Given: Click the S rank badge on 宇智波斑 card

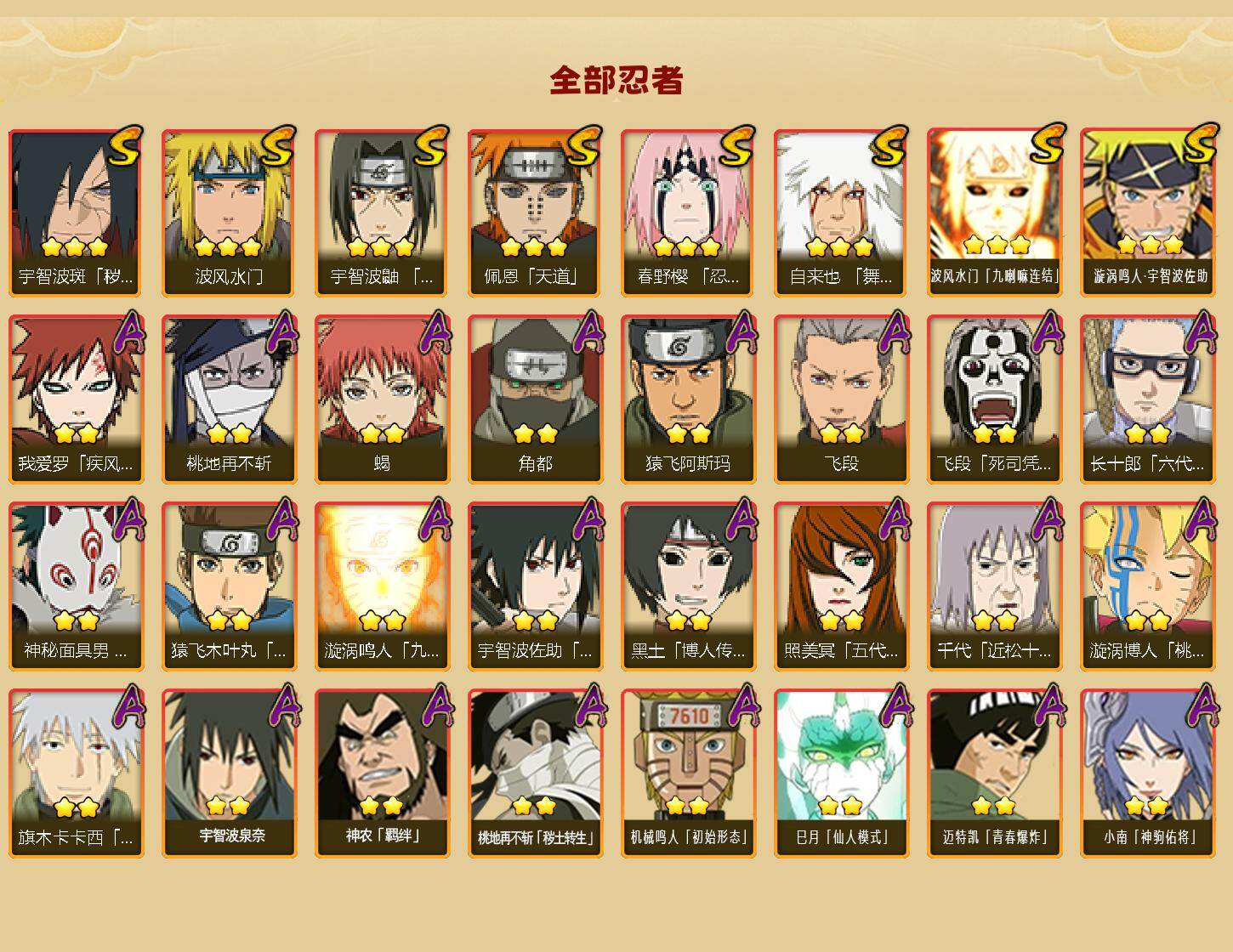Looking at the screenshot, I should (125, 146).
